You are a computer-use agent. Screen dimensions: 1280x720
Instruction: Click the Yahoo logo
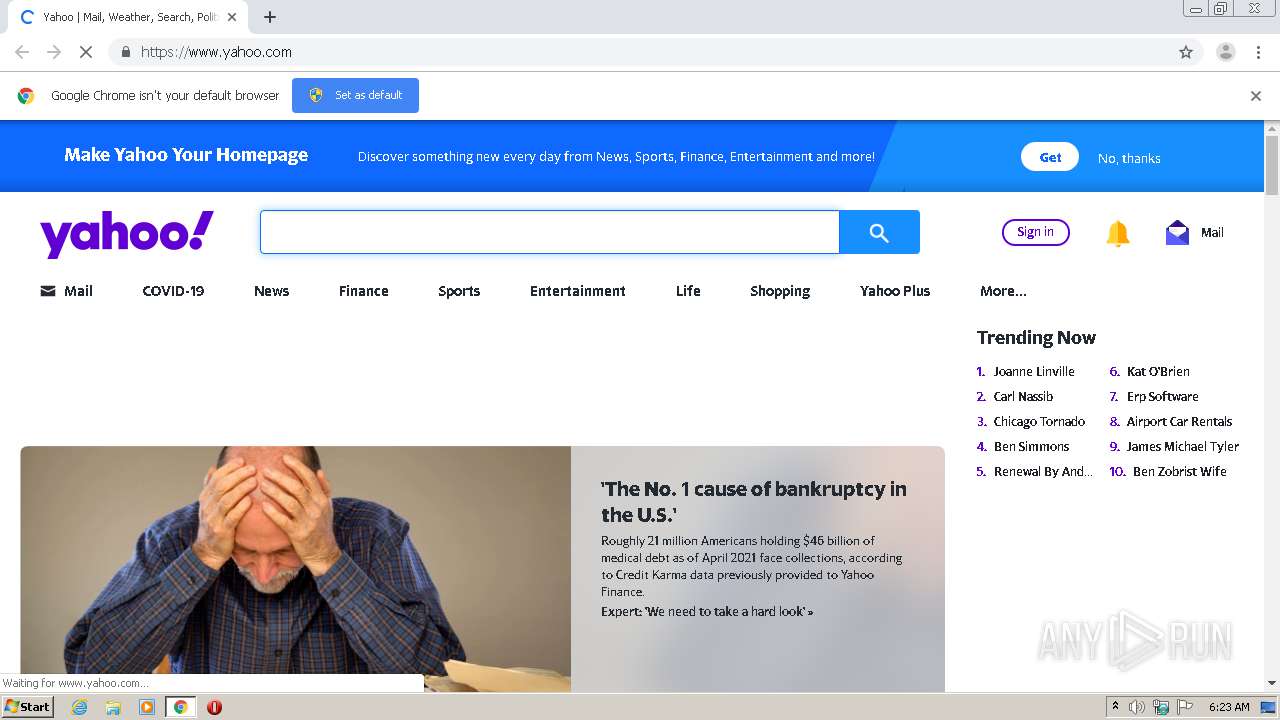click(127, 233)
